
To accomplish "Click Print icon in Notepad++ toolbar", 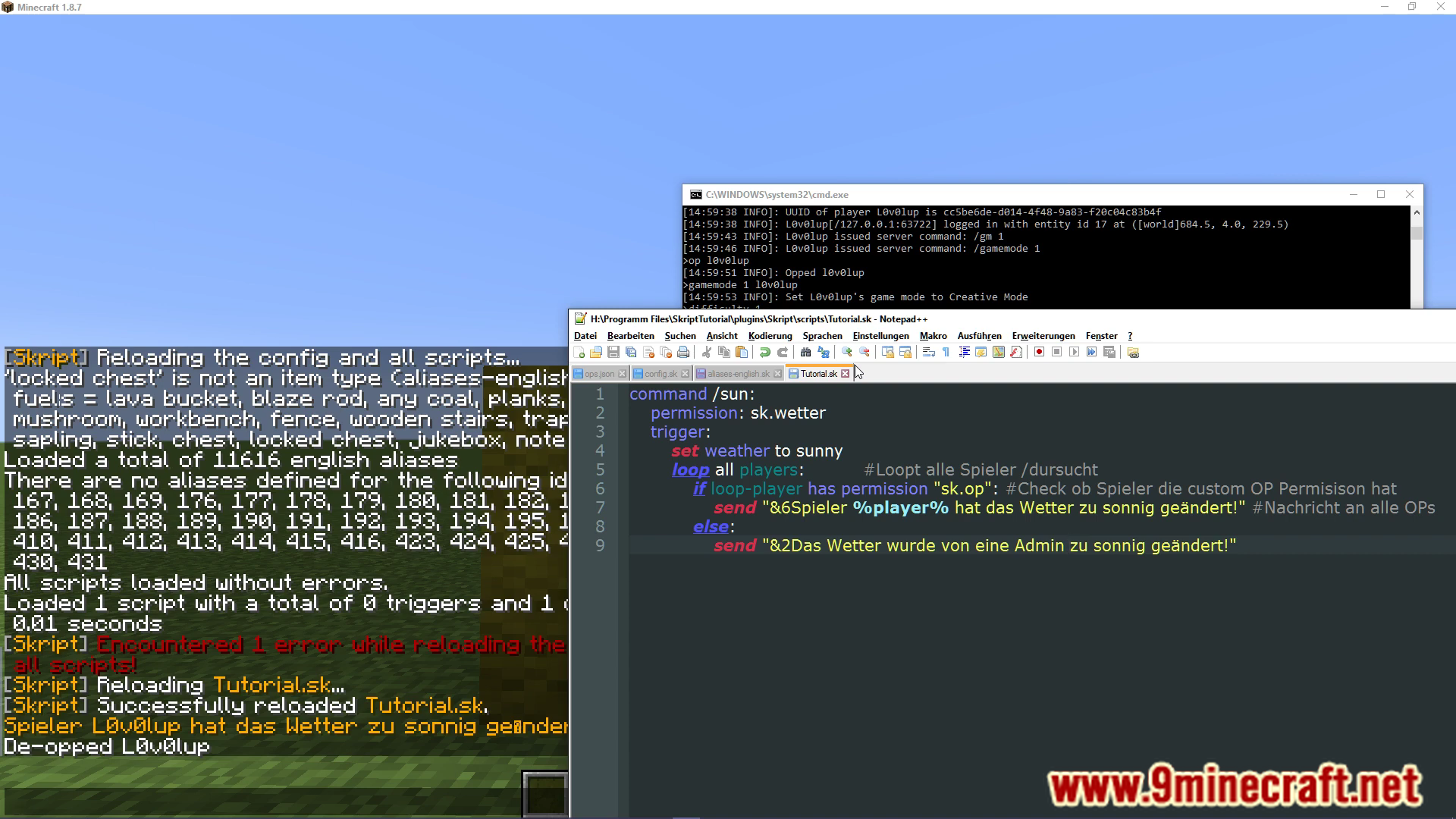I will pos(683,352).
